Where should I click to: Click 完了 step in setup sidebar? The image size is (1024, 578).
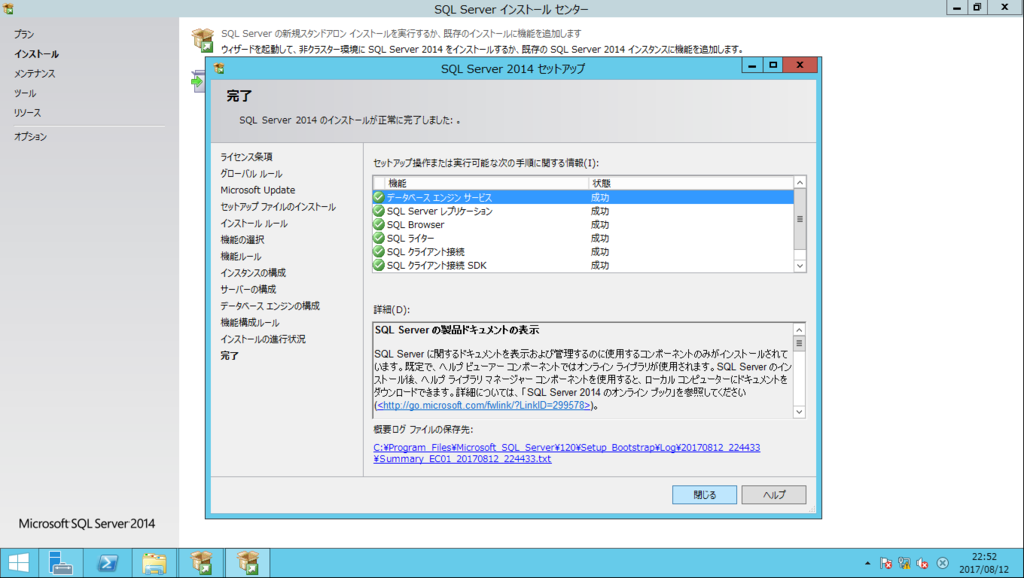pos(229,355)
